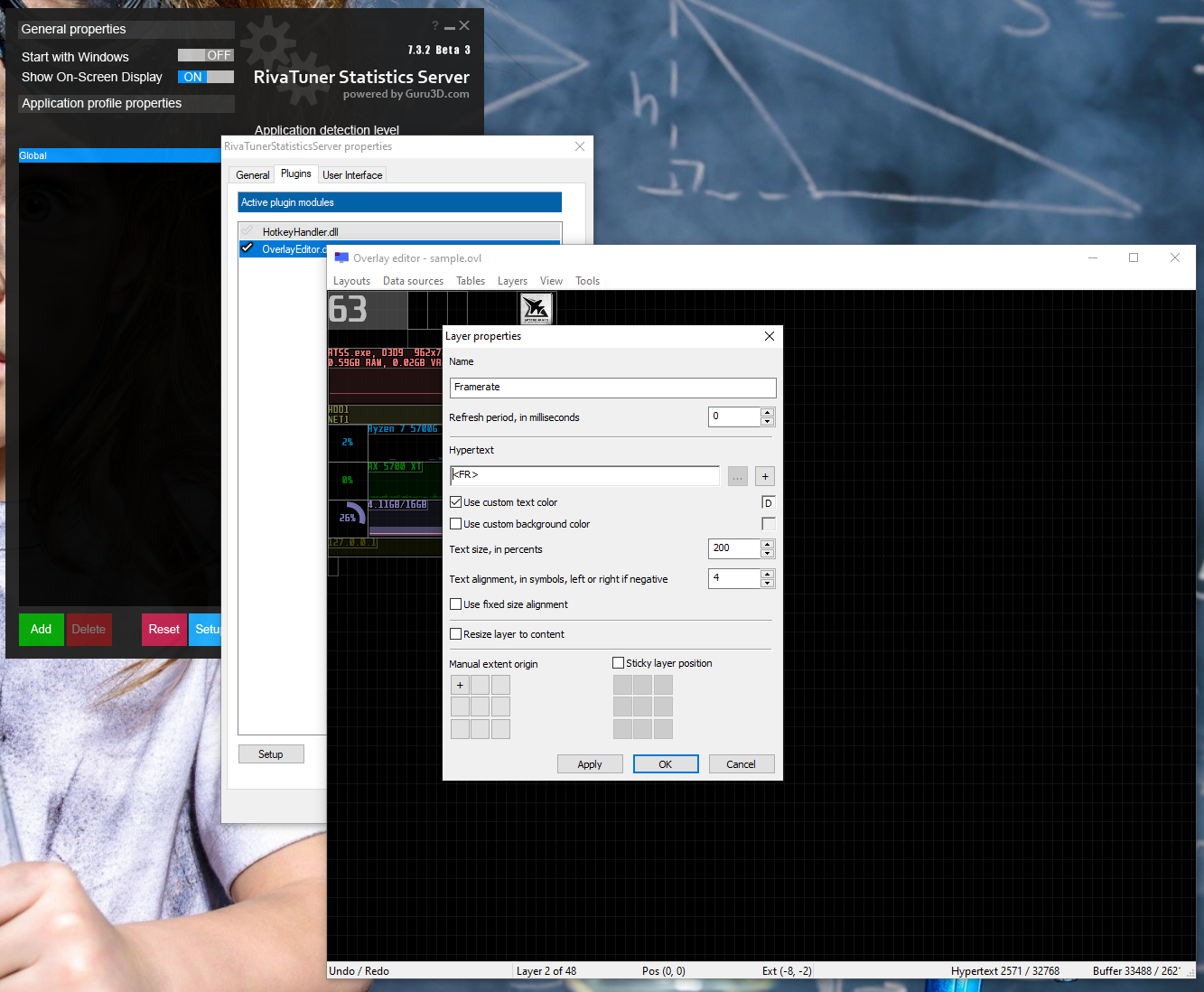
Task: Open the Data sources menu
Action: pos(414,281)
